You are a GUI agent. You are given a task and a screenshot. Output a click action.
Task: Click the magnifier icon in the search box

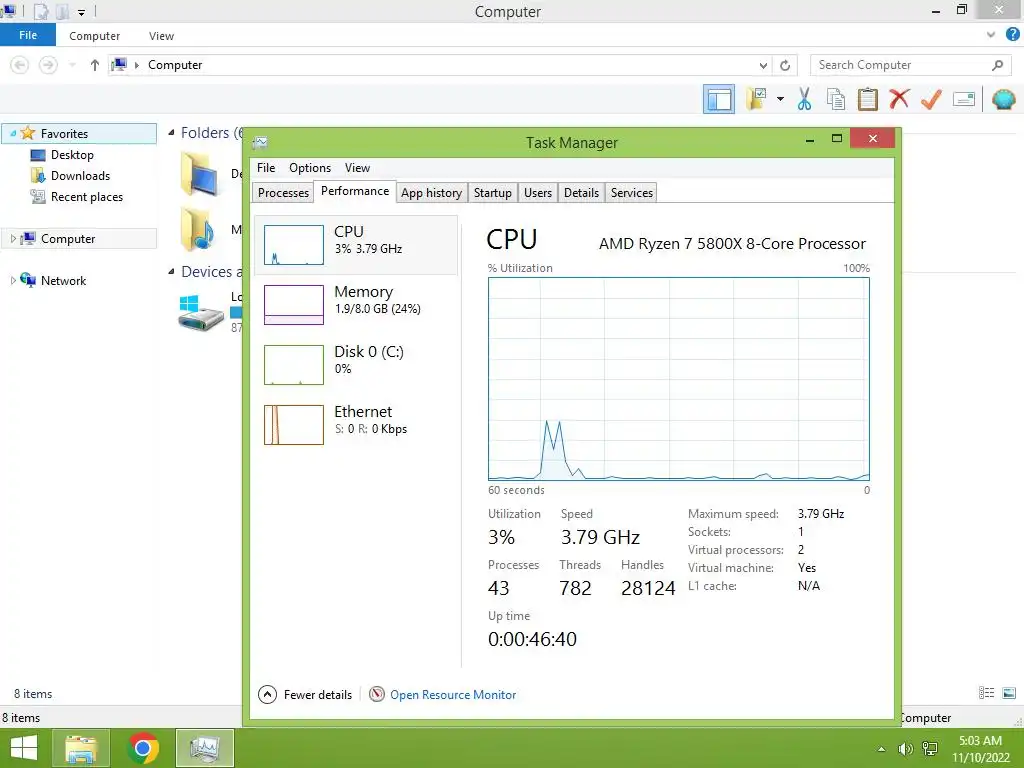click(x=997, y=65)
